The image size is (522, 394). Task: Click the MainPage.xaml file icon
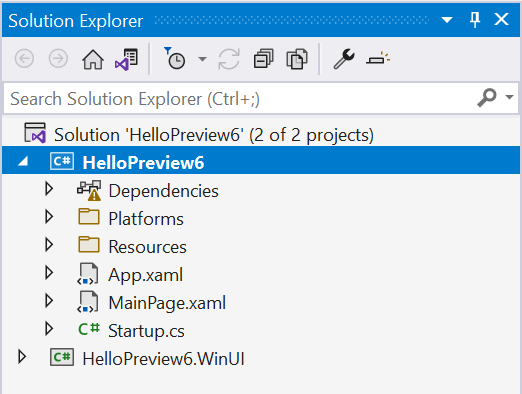pos(88,302)
